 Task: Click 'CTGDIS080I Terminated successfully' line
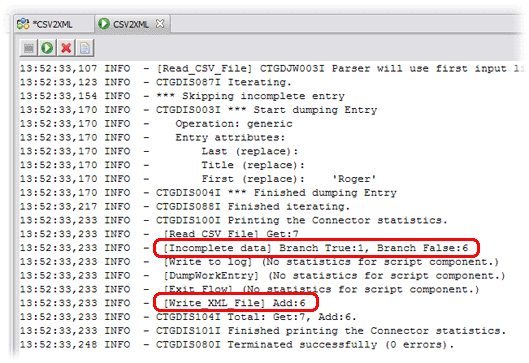[x=305, y=344]
